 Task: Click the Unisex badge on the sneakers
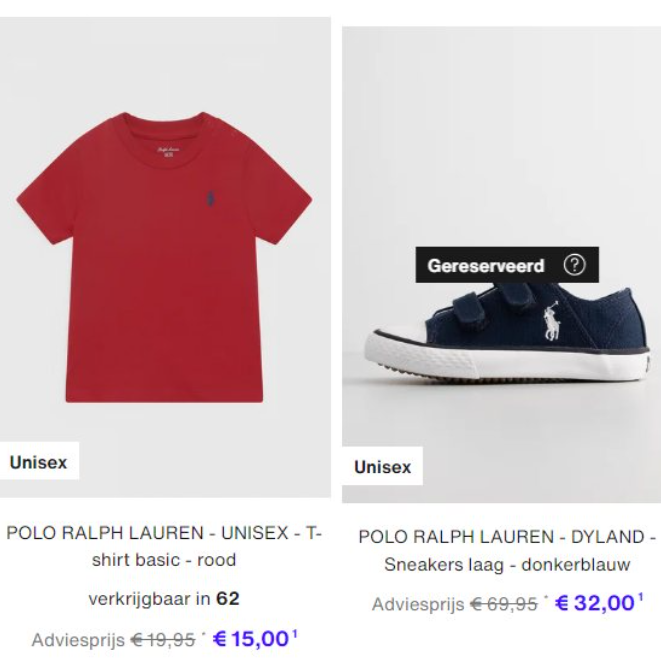(382, 467)
